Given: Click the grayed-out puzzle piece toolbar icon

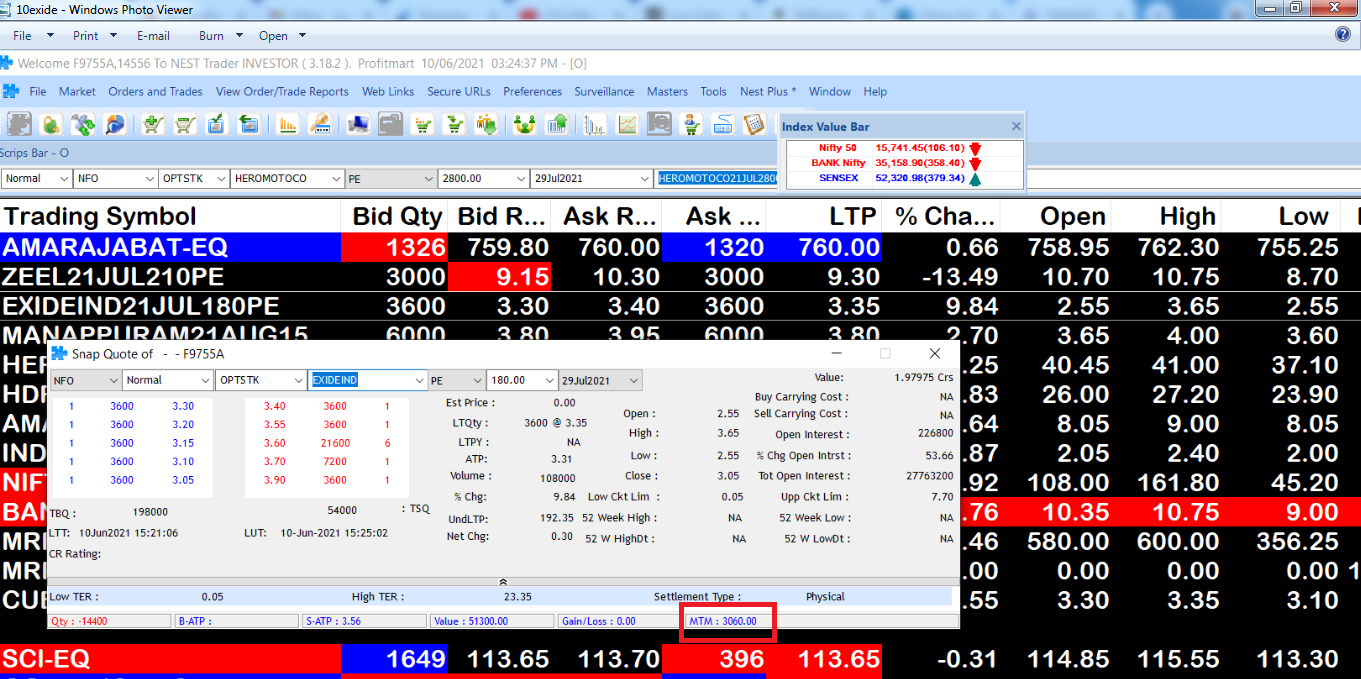Looking at the screenshot, I should (20, 124).
